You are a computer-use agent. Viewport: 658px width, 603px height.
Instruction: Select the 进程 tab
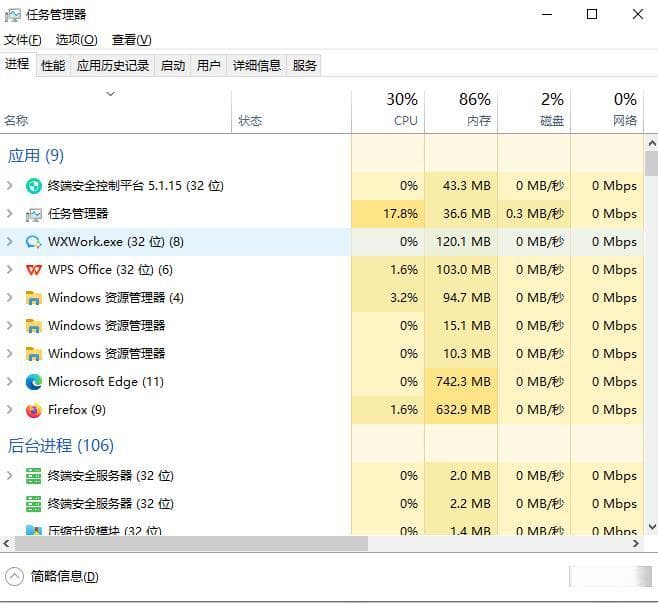[x=17, y=64]
